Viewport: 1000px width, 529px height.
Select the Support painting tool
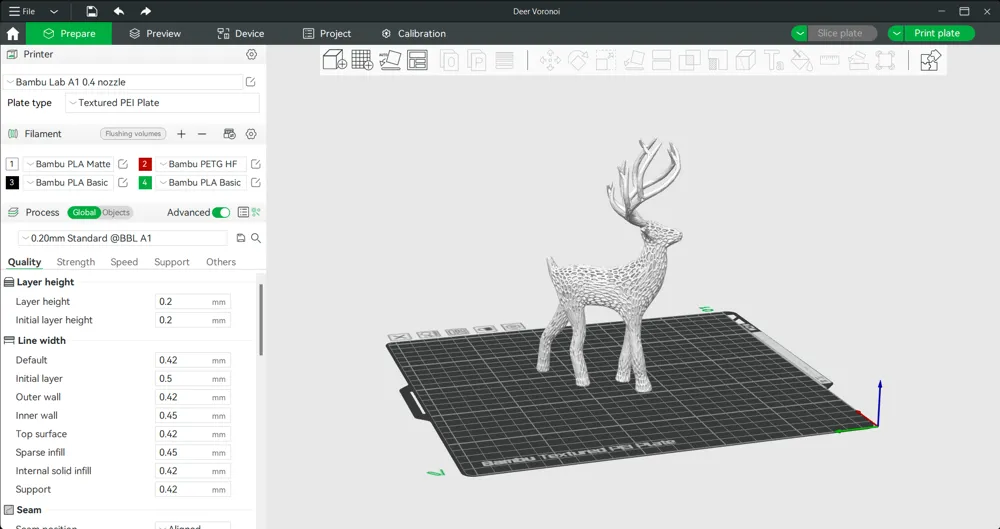[x=717, y=61]
